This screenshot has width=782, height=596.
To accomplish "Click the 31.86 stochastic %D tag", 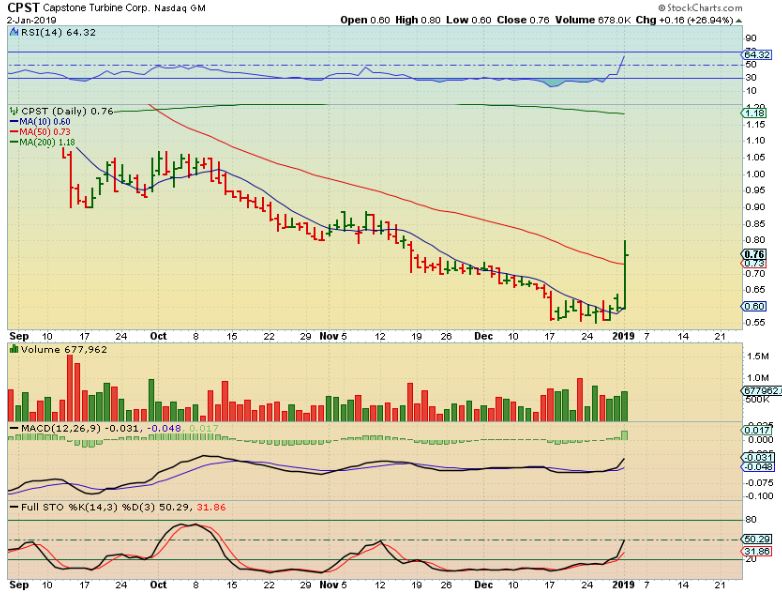I will 757,551.
